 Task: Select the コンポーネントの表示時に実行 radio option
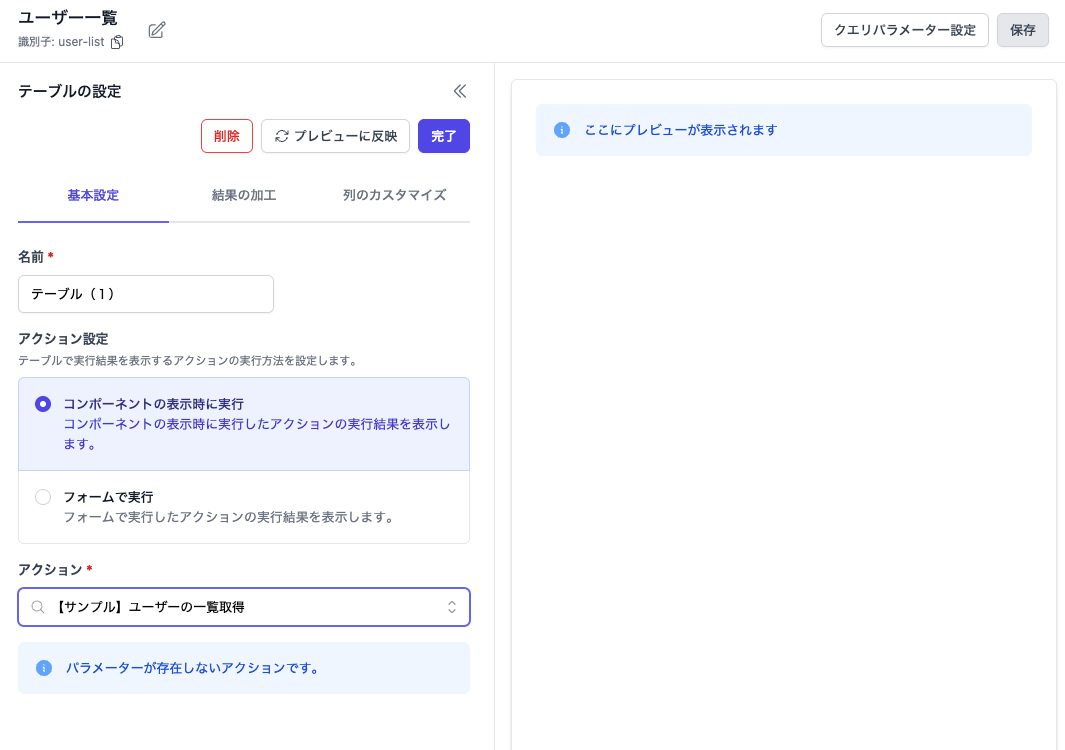pos(43,404)
